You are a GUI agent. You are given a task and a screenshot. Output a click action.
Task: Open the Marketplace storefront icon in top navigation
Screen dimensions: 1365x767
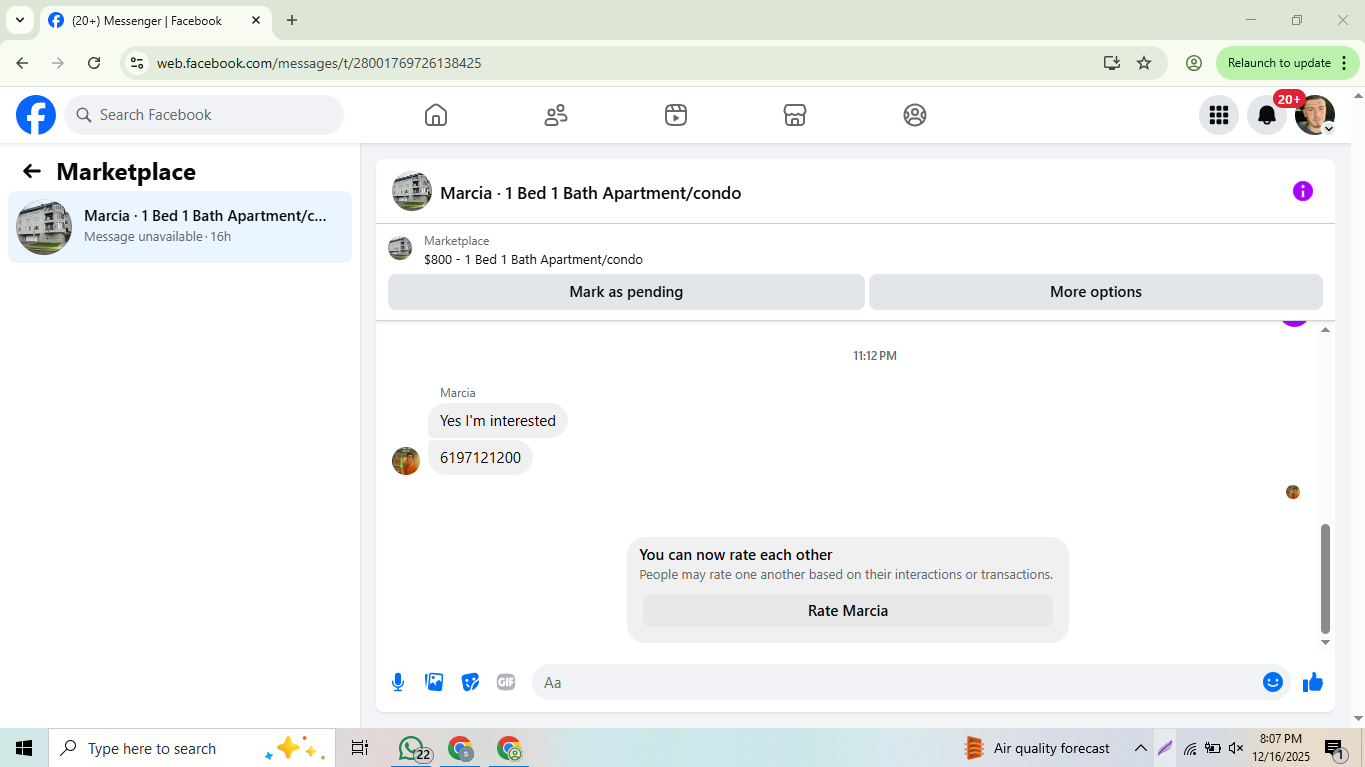(x=795, y=115)
